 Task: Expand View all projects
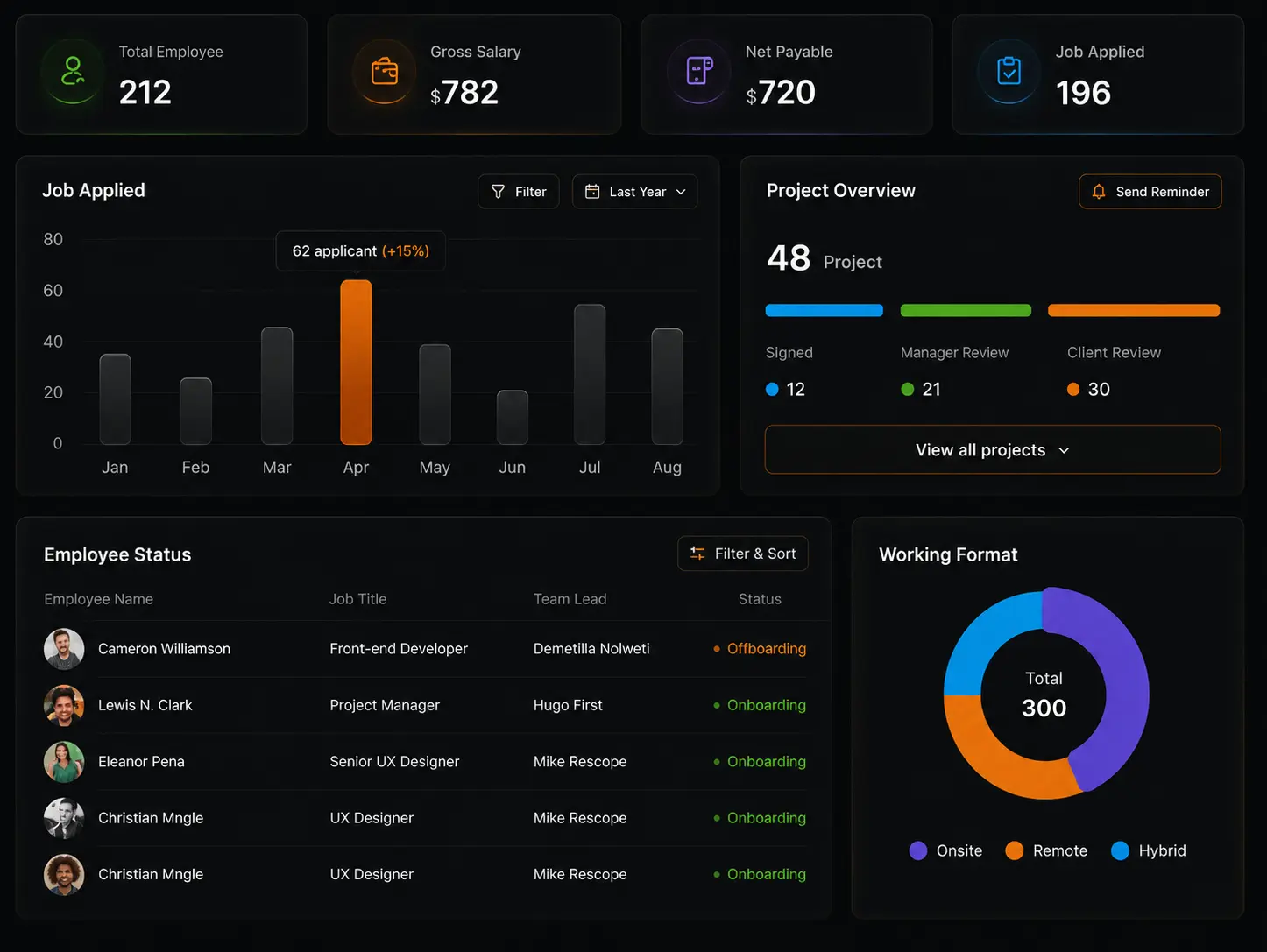coord(993,450)
